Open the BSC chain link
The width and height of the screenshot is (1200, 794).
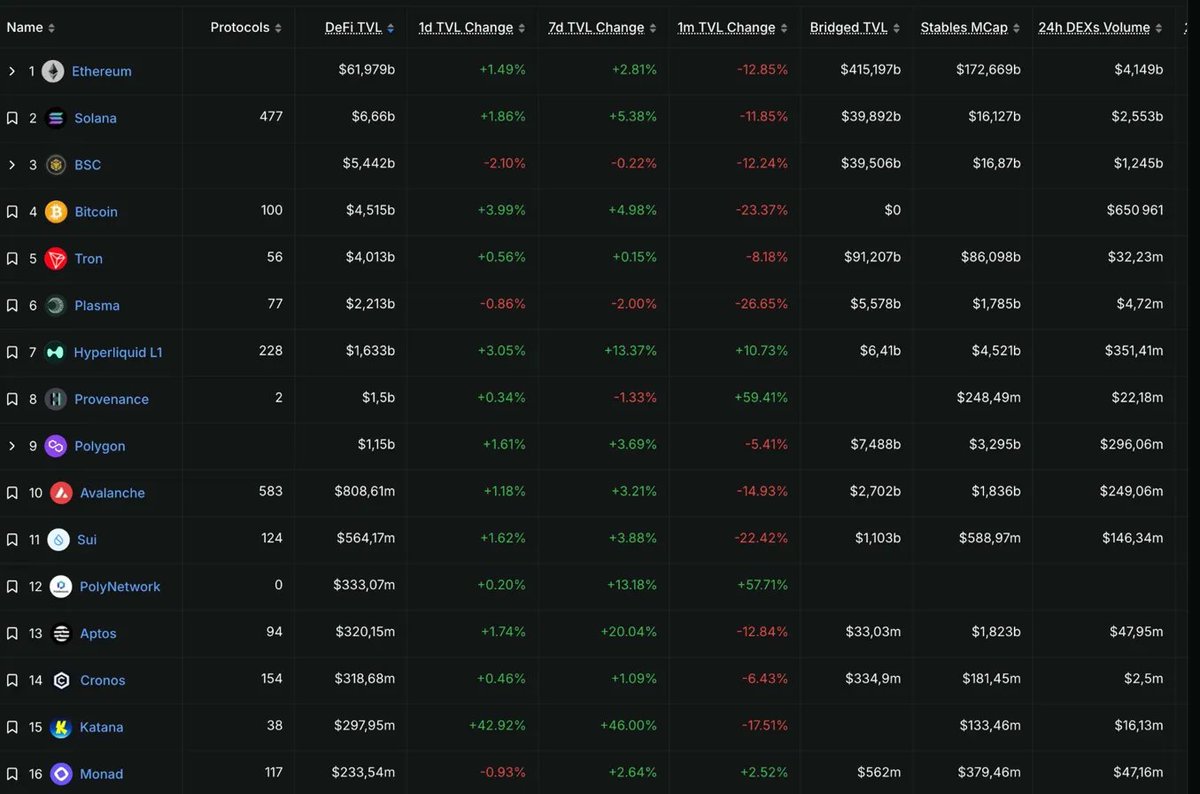pos(87,165)
